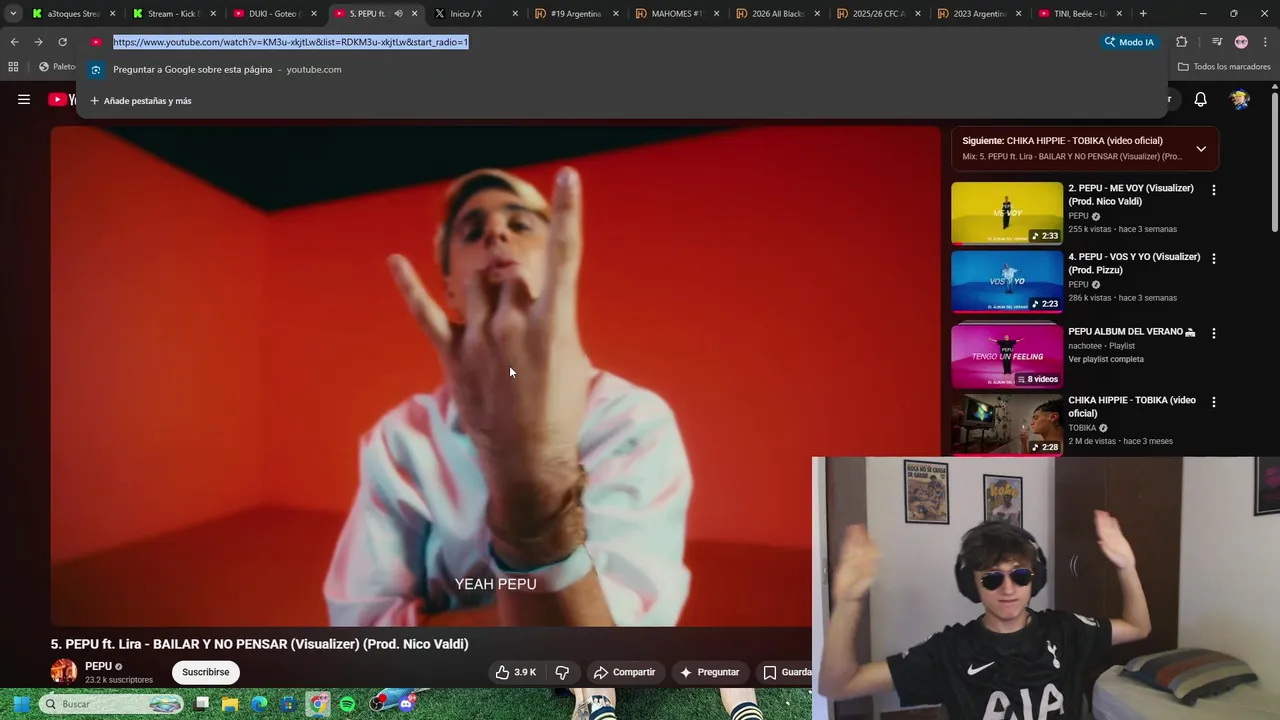Click the PEPU video player area
The width and height of the screenshot is (1280, 720).
496,376
